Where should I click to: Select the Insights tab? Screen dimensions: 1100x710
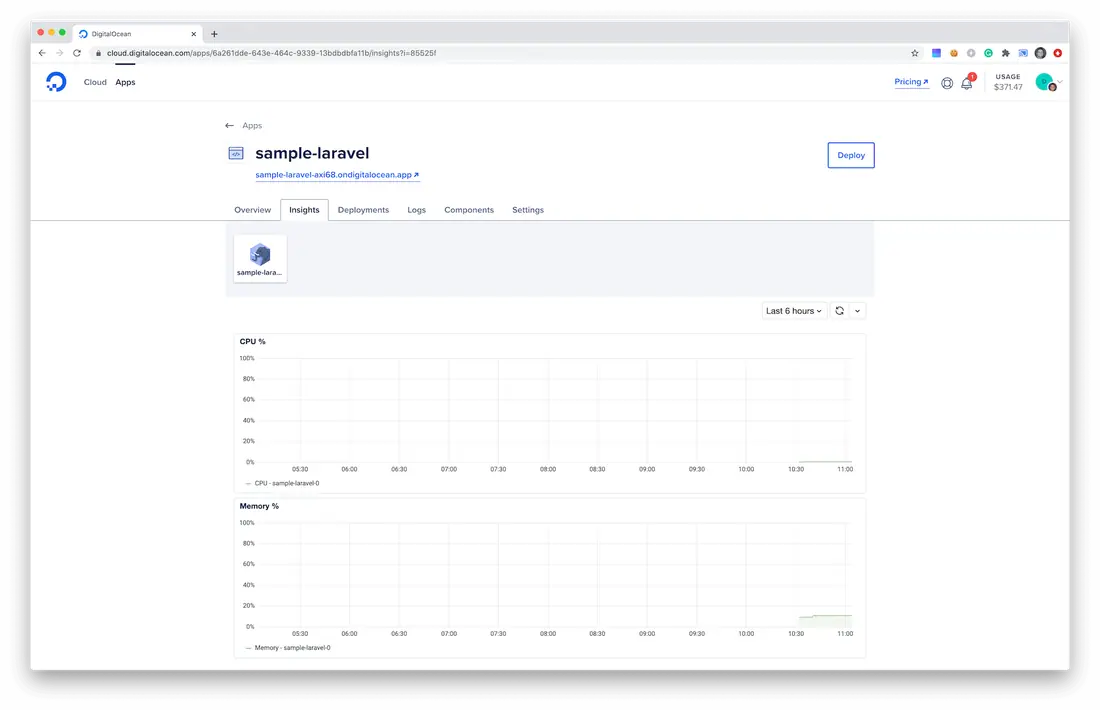[x=304, y=210]
